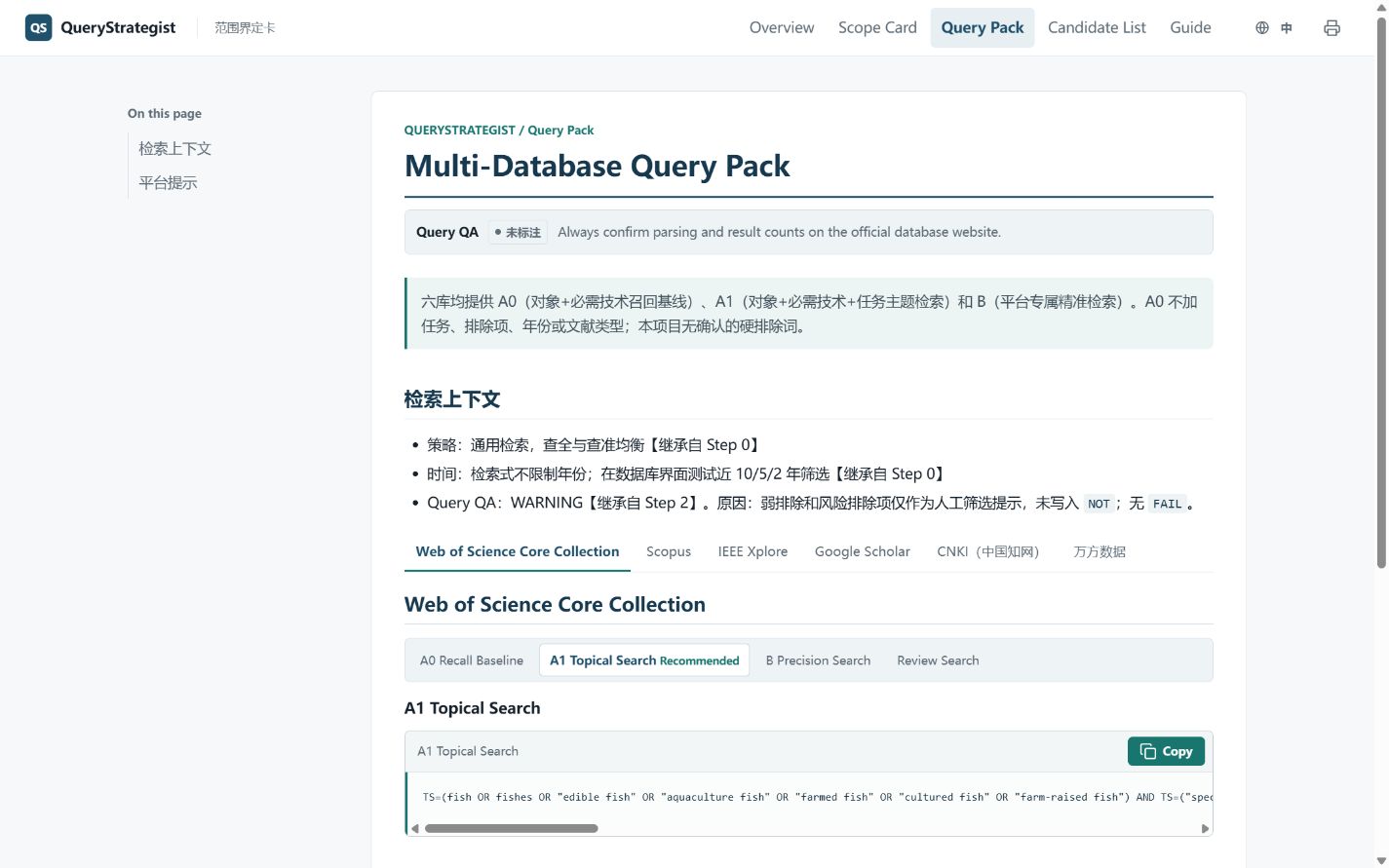Image resolution: width=1389 pixels, height=868 pixels.
Task: Click the 未标注 QA status badge
Action: (x=518, y=232)
